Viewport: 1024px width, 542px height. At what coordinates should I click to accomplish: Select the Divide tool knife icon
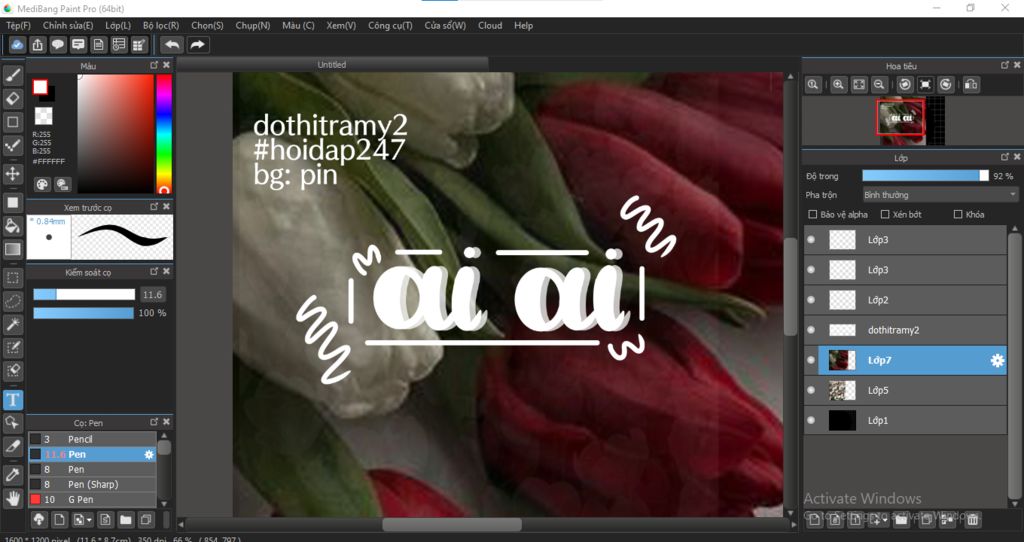click(x=12, y=446)
